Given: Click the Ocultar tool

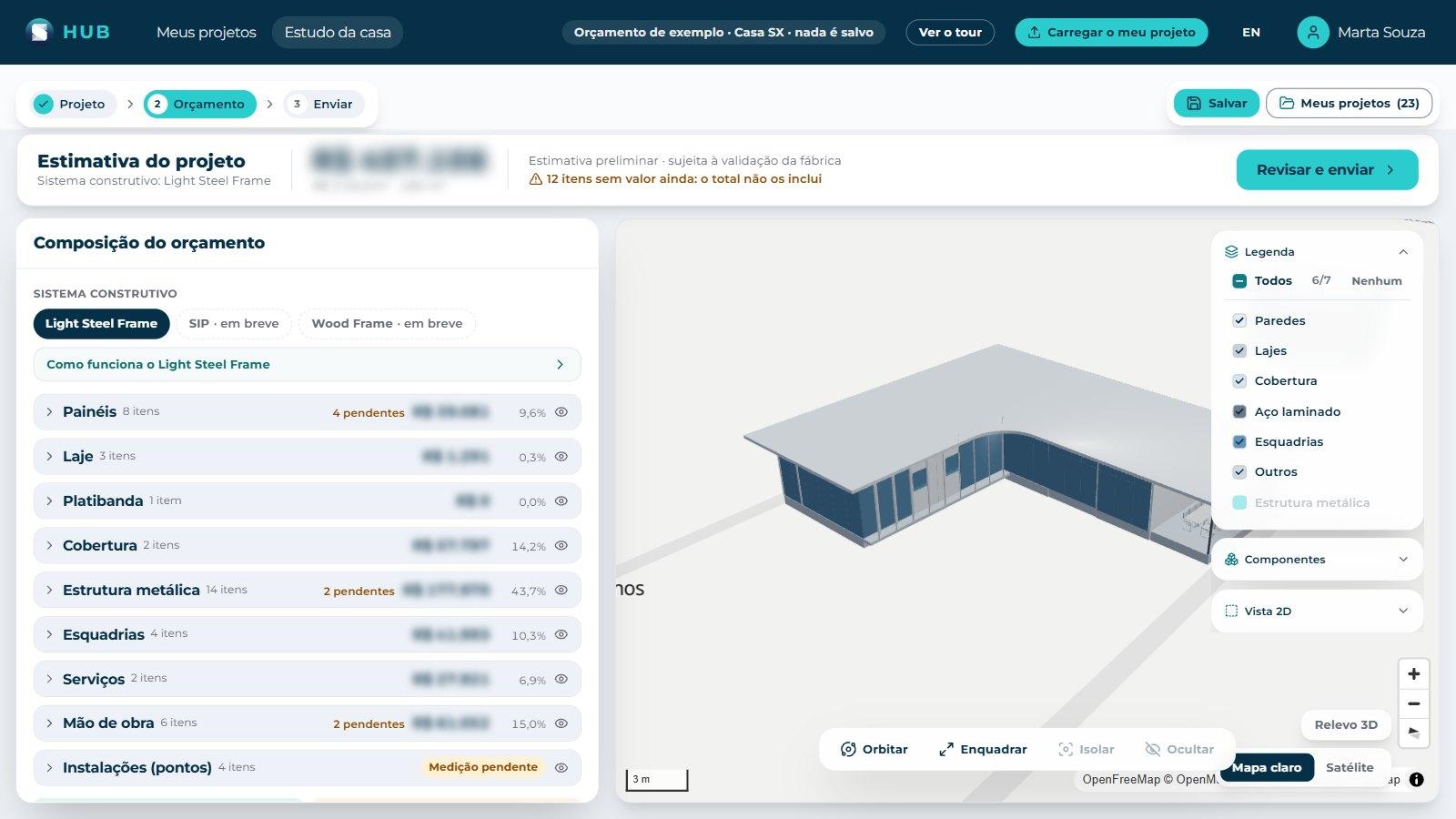Looking at the screenshot, I should (1178, 749).
